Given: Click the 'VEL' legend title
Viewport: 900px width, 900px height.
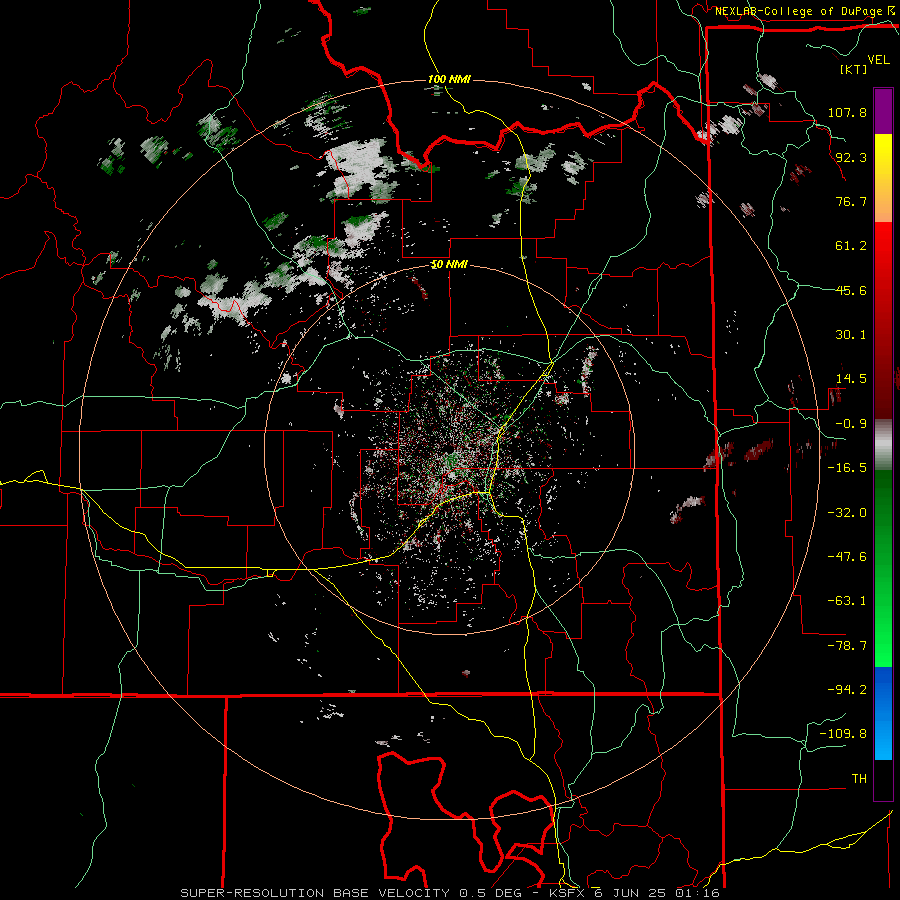Looking at the screenshot, I should pos(879,60).
